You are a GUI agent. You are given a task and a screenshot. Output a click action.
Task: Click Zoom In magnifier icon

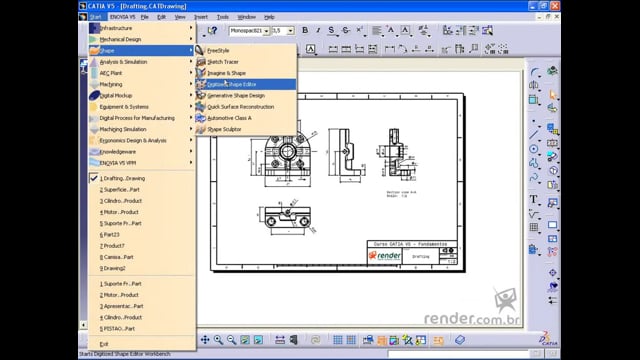(218, 340)
